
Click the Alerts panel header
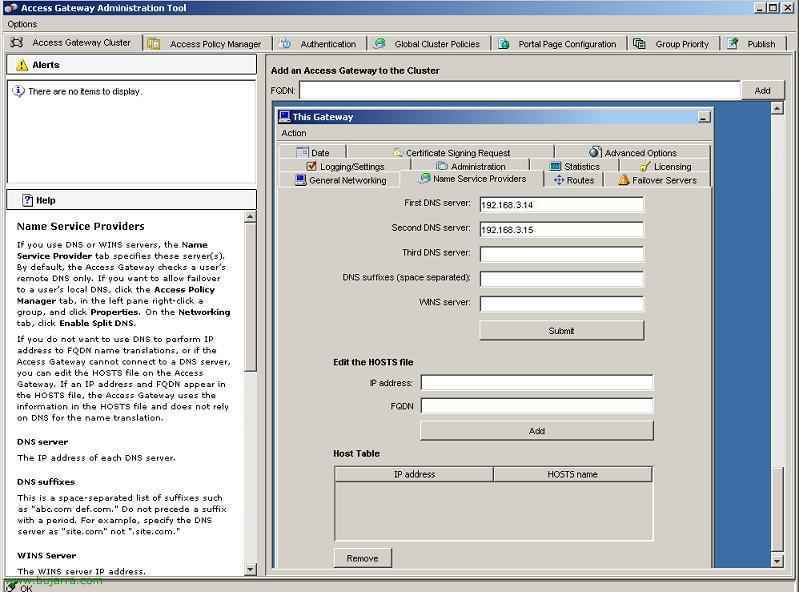(131, 65)
